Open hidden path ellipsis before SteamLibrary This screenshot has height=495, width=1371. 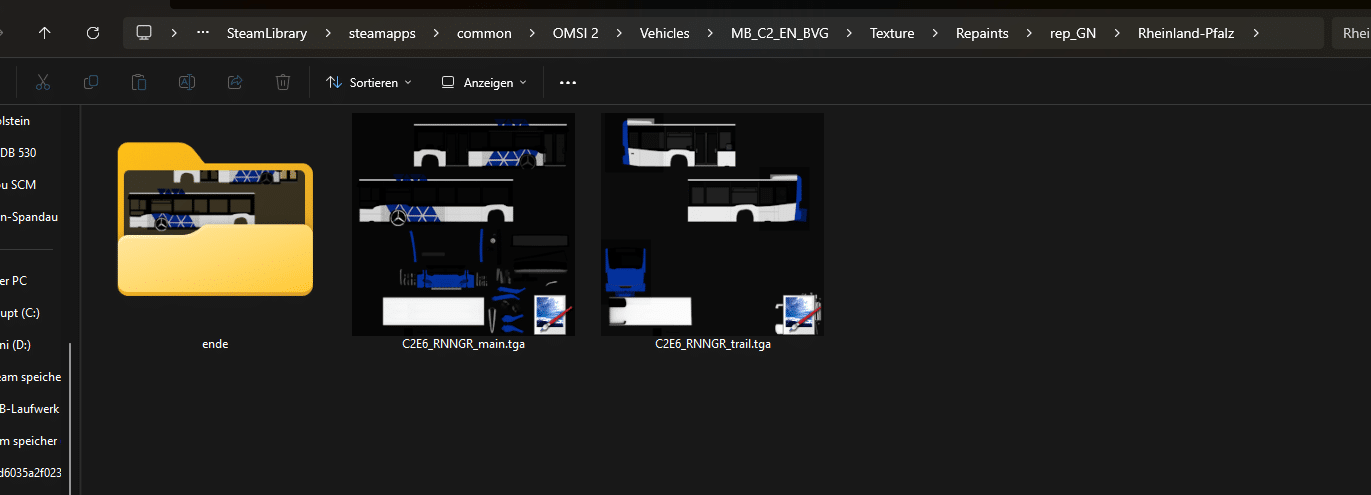tap(203, 33)
